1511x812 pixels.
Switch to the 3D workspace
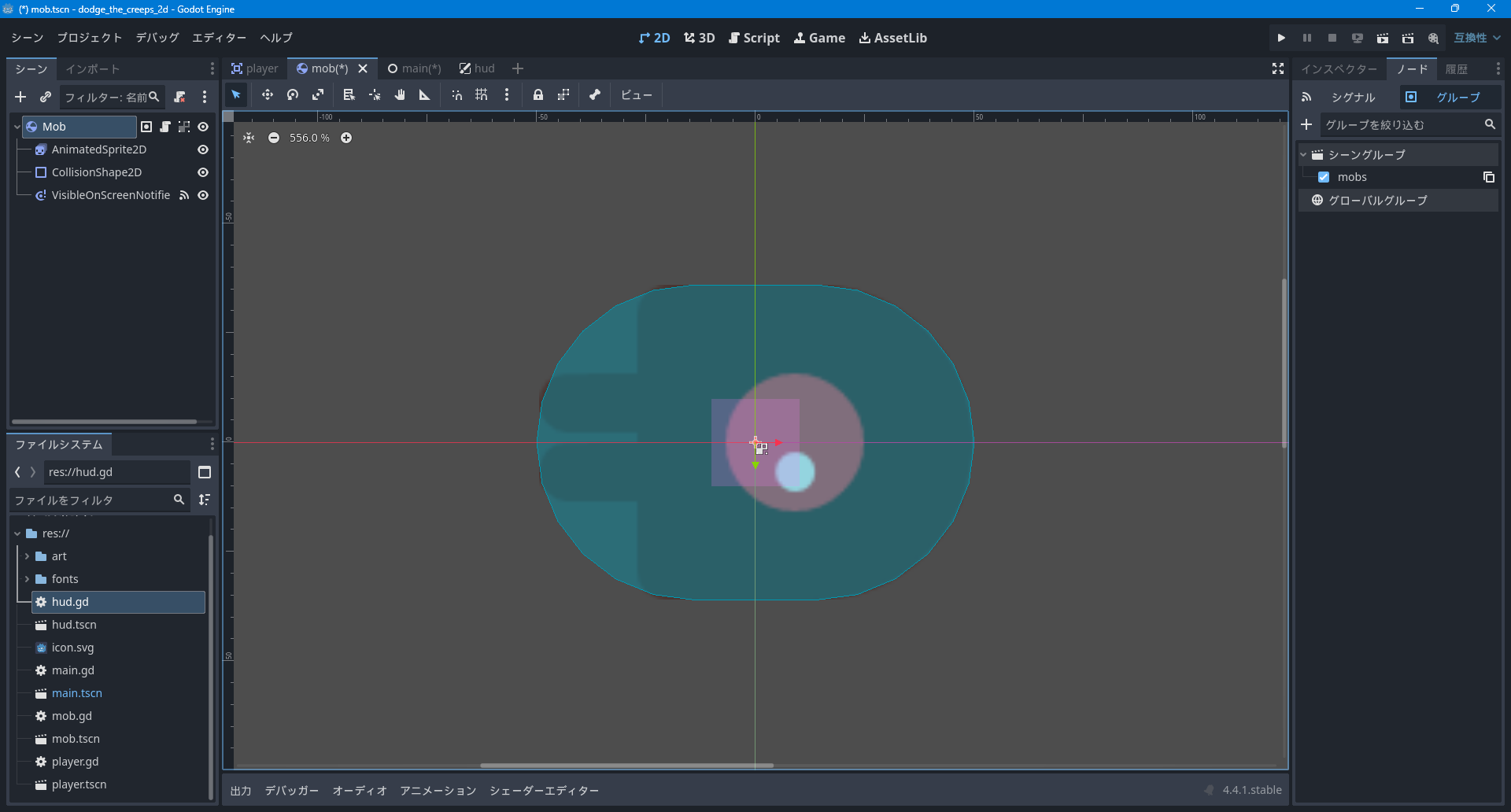(700, 38)
